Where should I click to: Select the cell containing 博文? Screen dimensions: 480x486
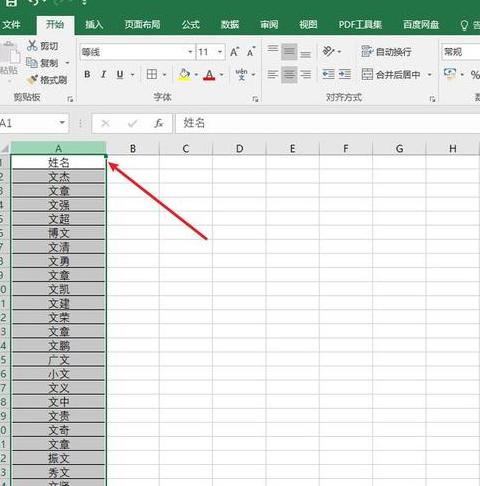pos(58,233)
